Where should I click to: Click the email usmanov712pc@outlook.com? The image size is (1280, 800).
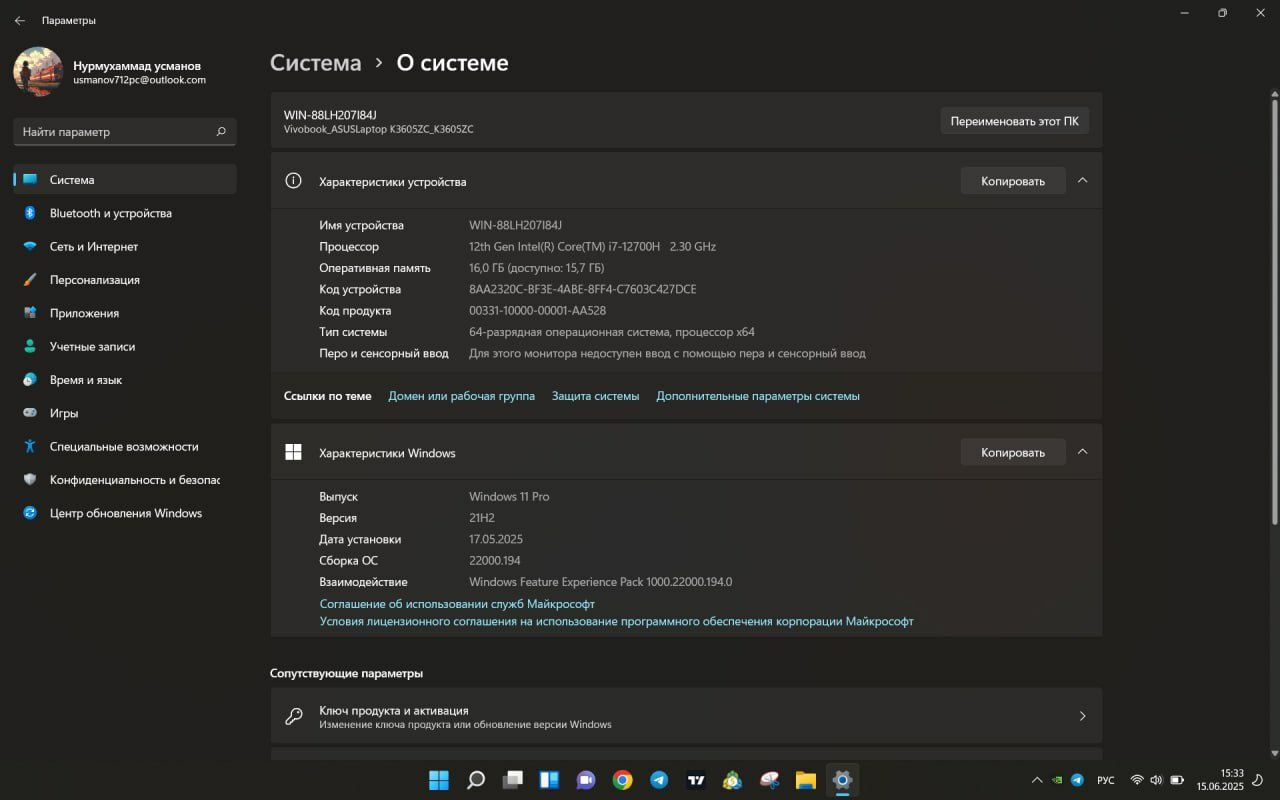(x=139, y=80)
